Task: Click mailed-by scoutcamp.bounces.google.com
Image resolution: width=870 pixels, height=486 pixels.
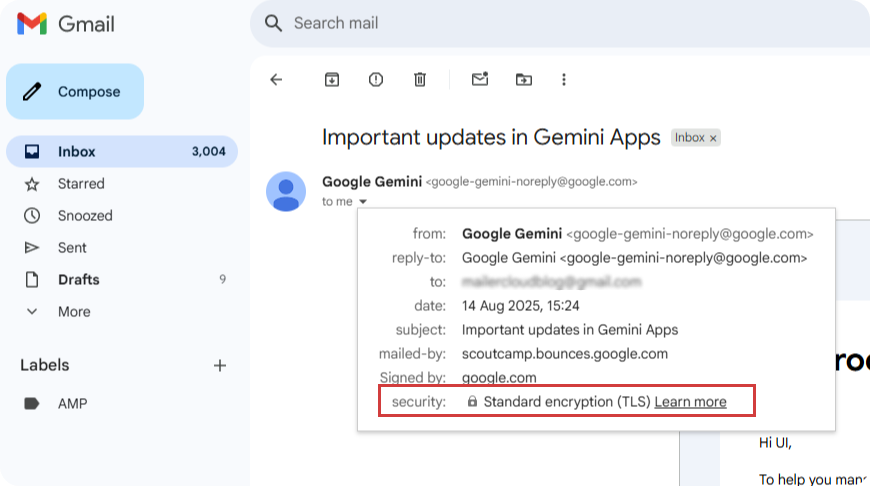Action: click(x=565, y=354)
